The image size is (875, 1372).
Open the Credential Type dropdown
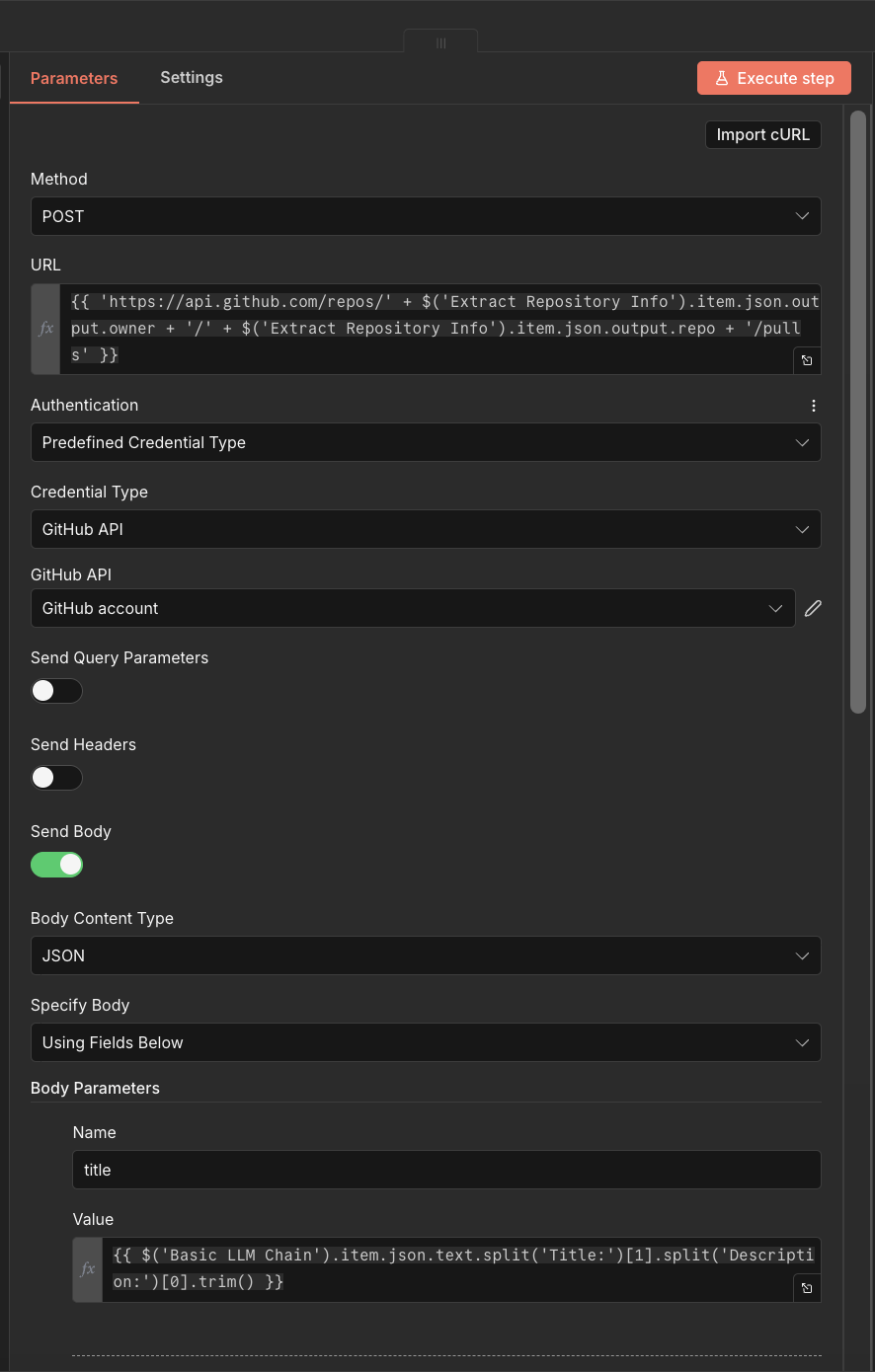click(426, 529)
